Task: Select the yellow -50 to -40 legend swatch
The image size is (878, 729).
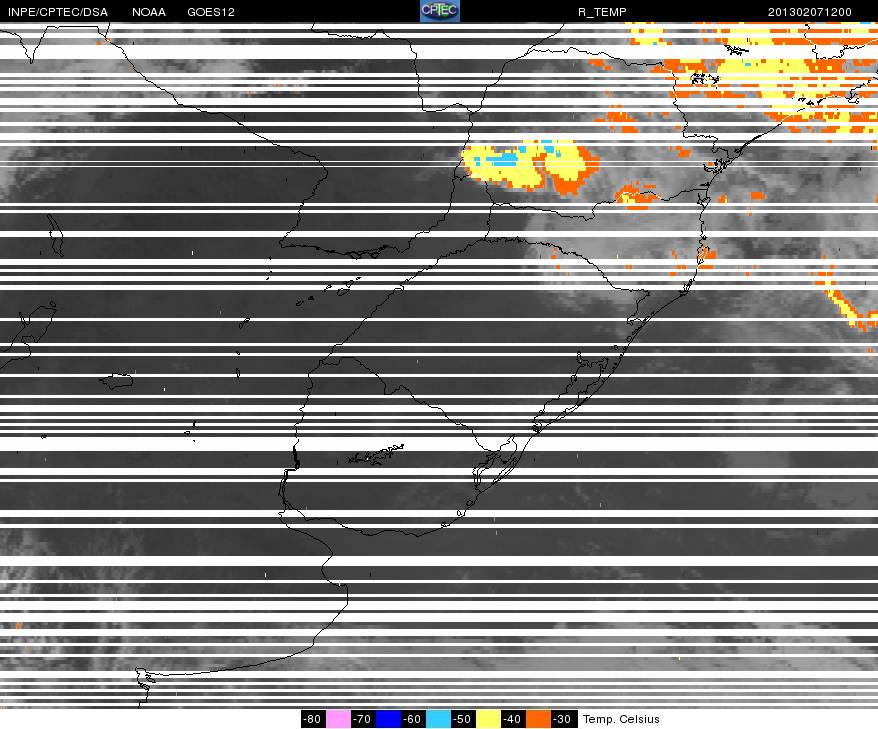Action: coord(488,719)
